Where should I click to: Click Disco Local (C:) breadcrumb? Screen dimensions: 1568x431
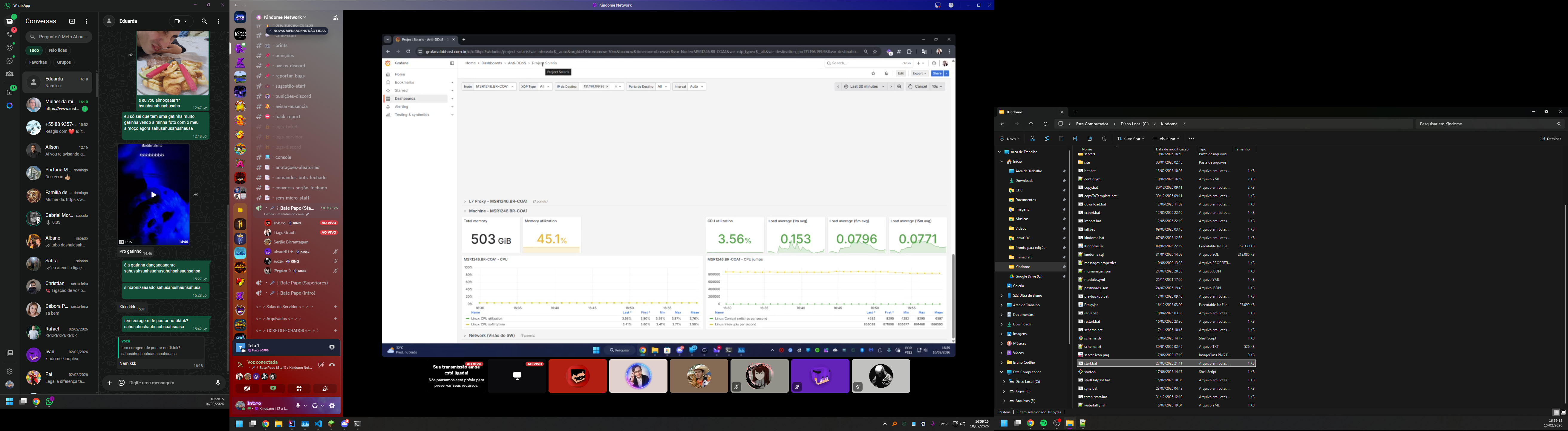click(x=1134, y=124)
